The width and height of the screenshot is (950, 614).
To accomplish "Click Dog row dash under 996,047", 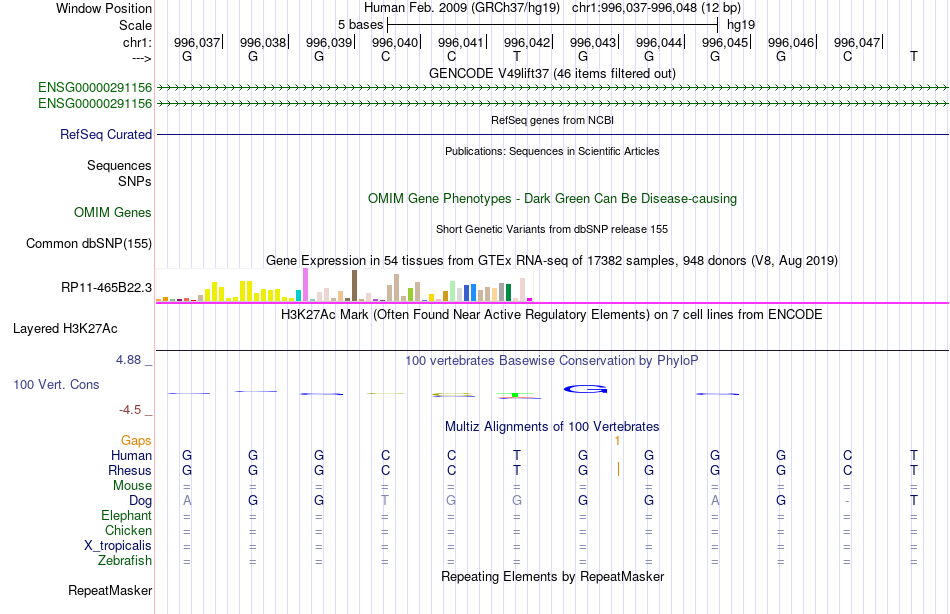I will coord(847,501).
